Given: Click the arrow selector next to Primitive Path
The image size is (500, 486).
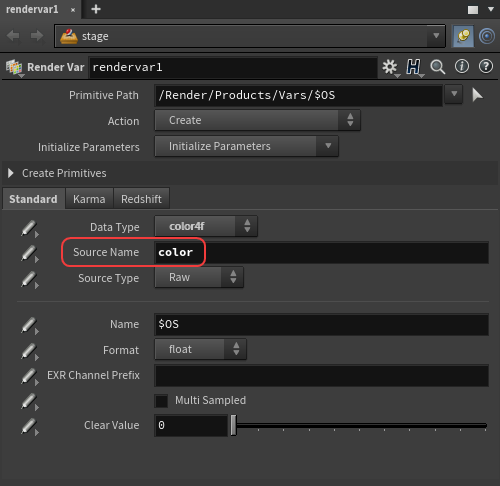Looking at the screenshot, I should pyautogui.click(x=477, y=95).
